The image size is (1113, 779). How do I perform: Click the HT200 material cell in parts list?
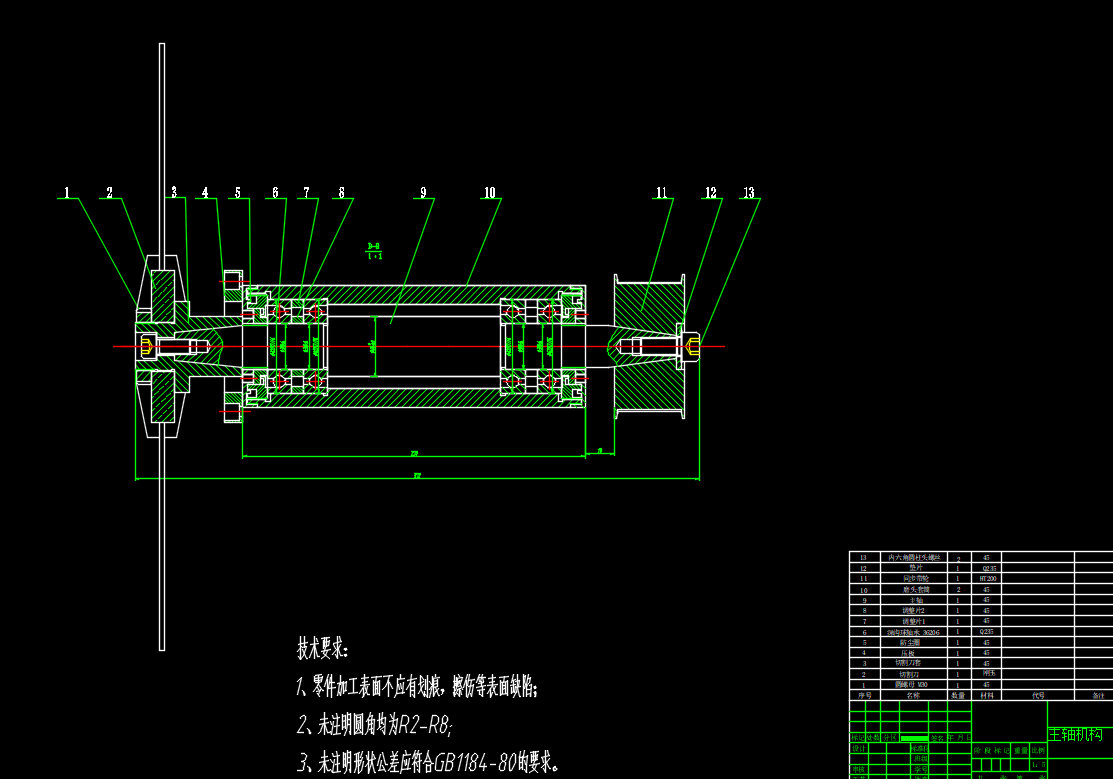point(987,578)
